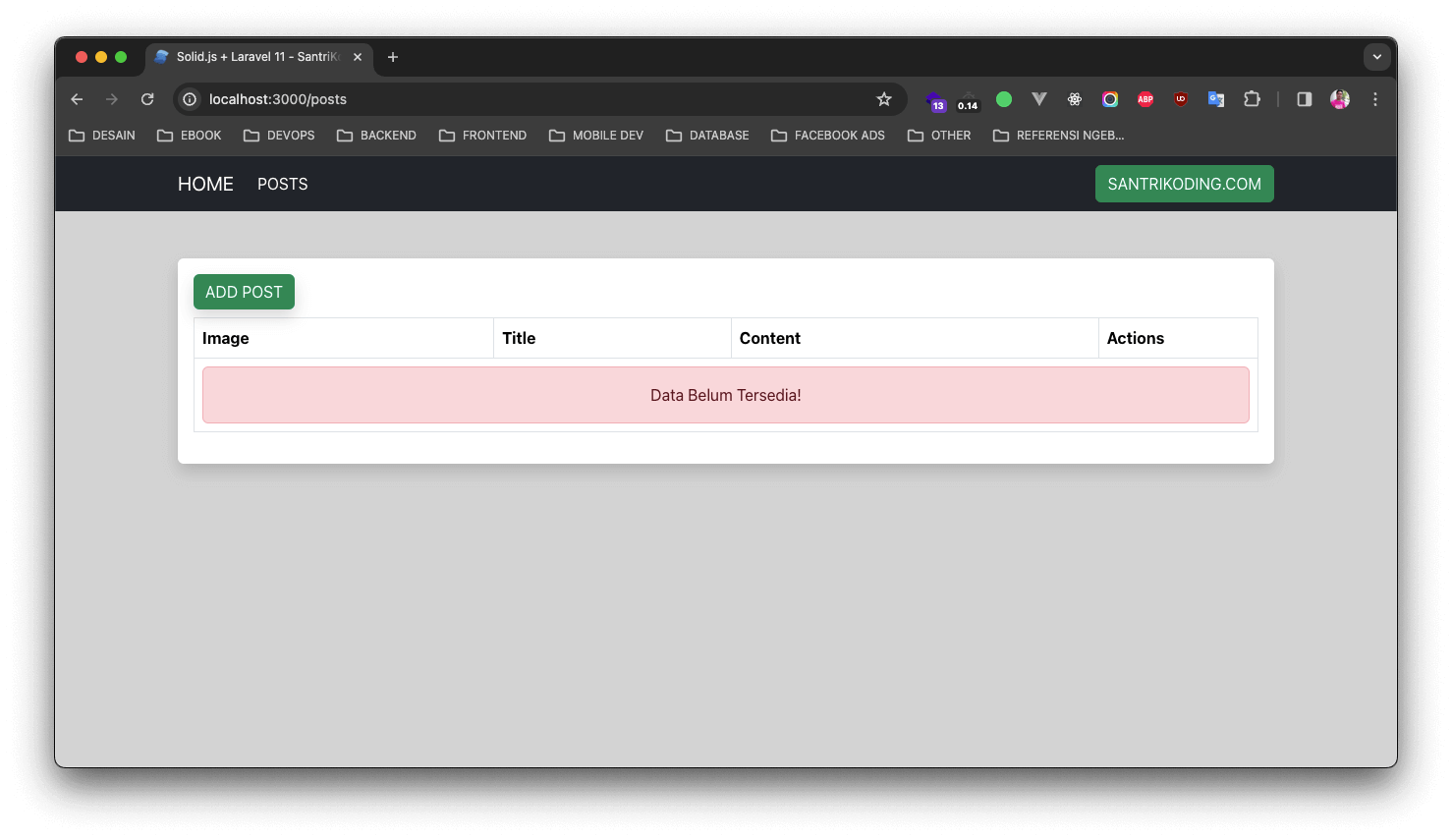Open the DATABASE bookmarks folder
Screen dimensions: 1452x840
(707, 136)
